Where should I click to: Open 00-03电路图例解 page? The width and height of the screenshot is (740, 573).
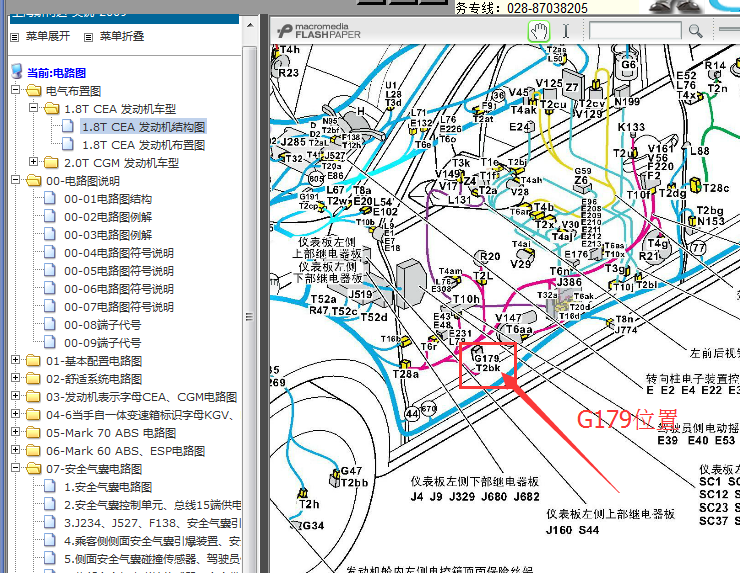(108, 235)
